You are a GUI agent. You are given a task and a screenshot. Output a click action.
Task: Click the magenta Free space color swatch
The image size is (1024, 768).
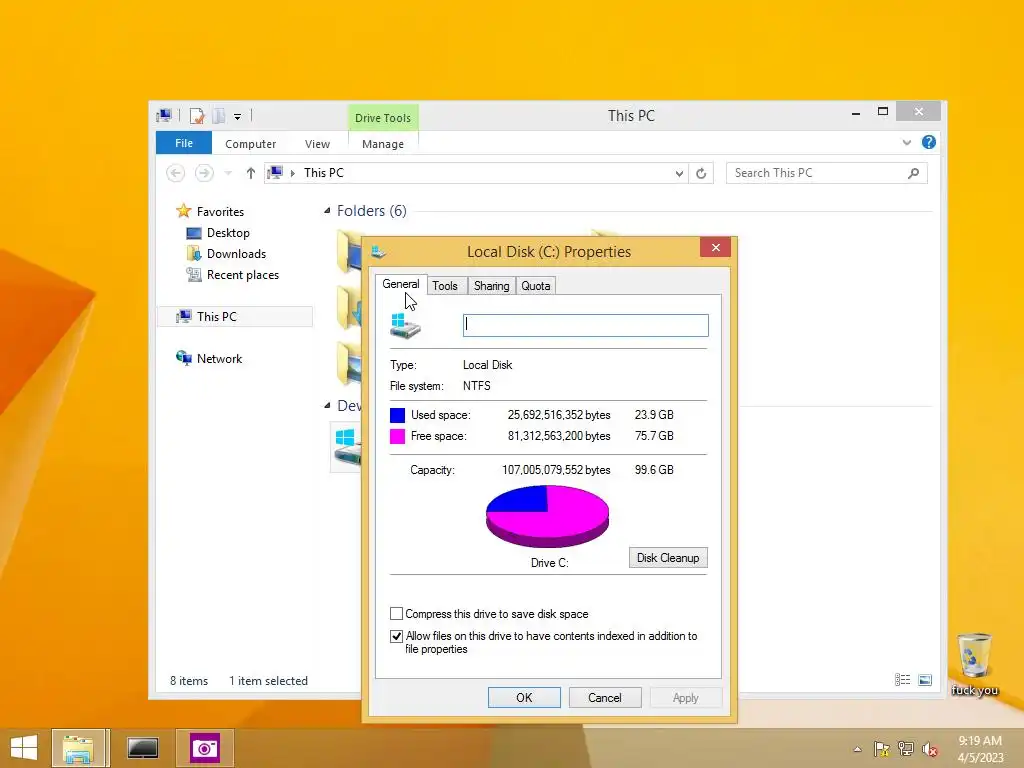pos(397,436)
